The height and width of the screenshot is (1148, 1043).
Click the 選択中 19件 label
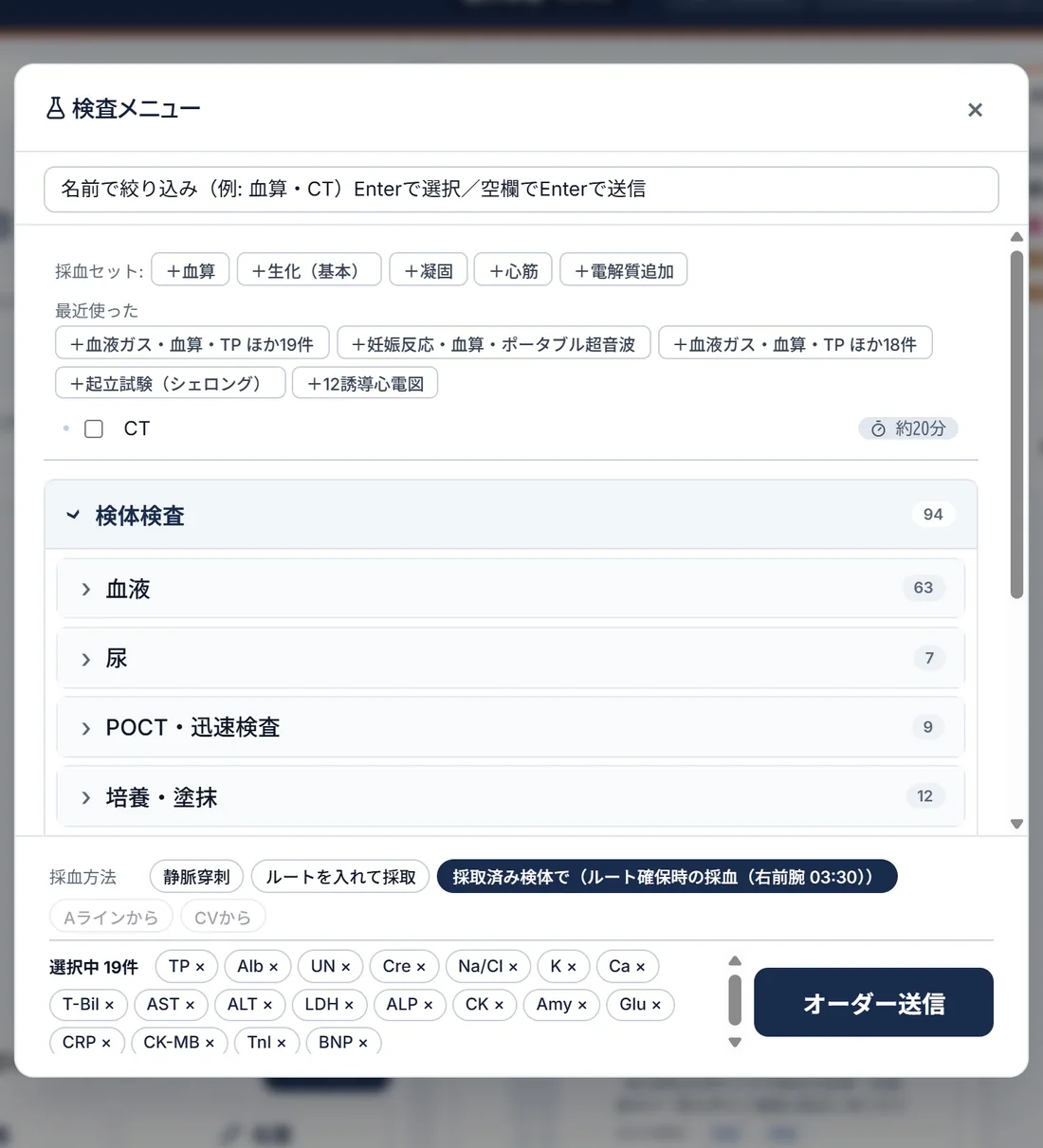click(x=94, y=967)
